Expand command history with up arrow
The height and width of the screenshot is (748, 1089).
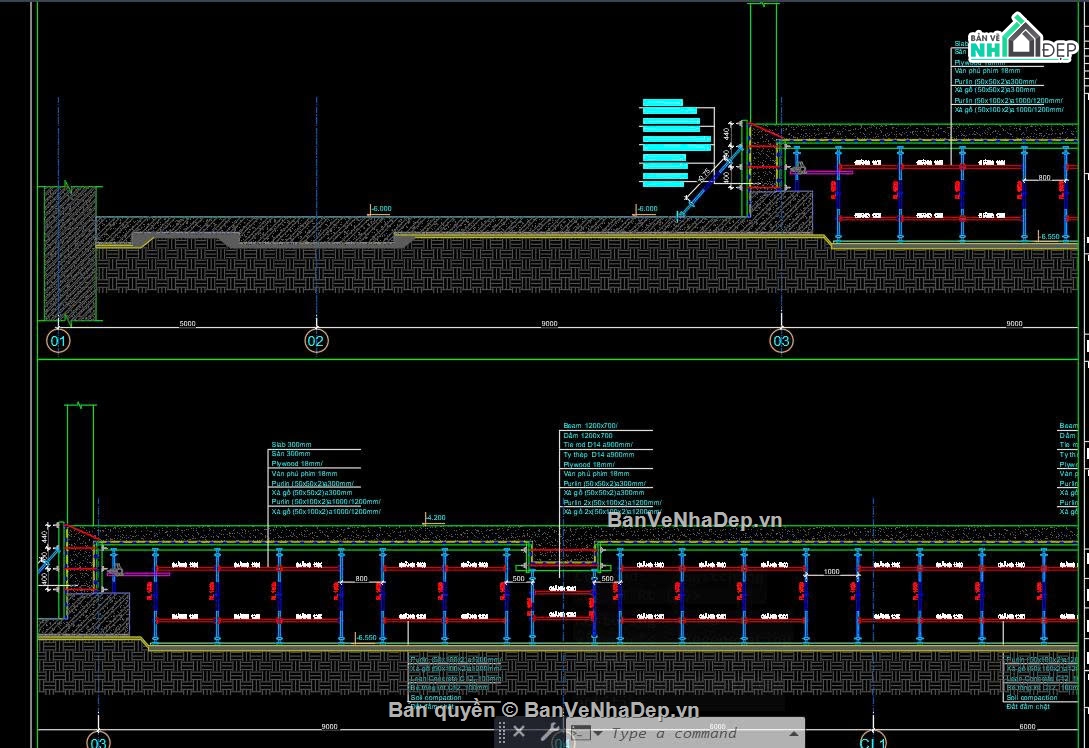(x=793, y=733)
